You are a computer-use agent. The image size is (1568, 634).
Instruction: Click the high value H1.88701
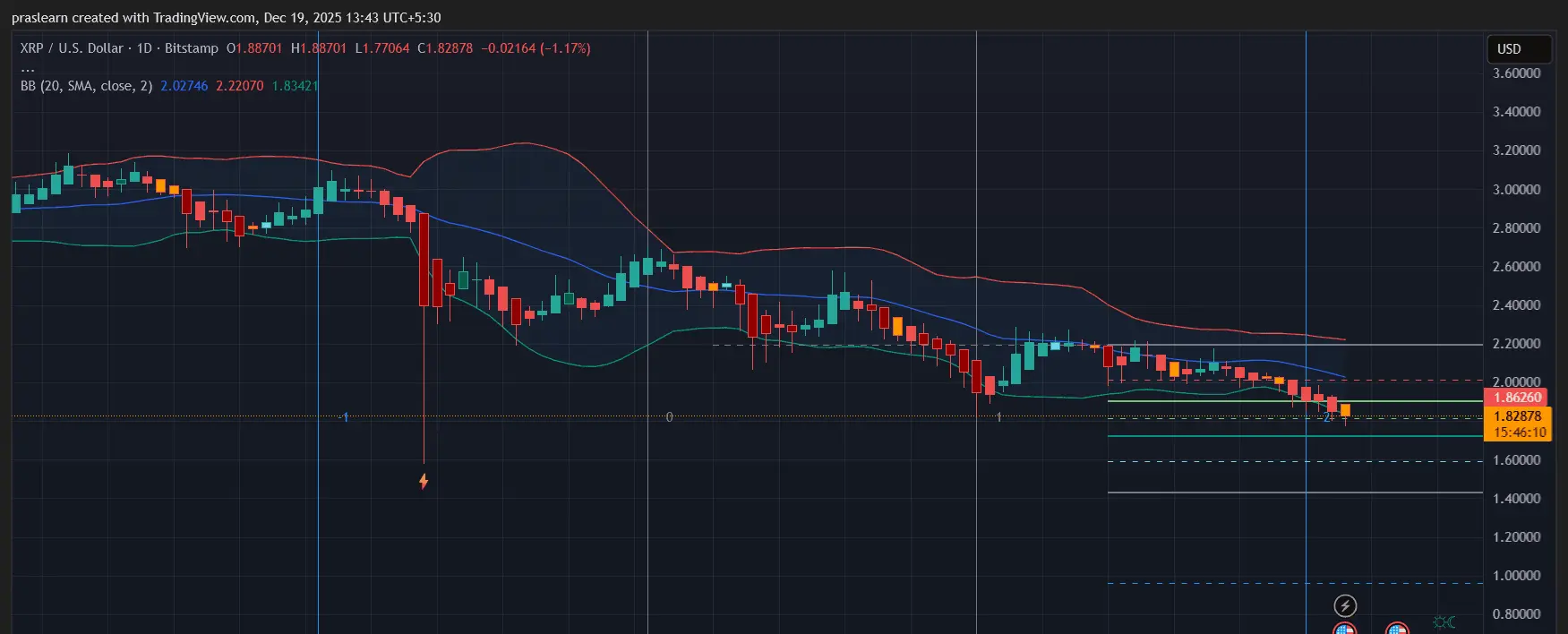coord(319,48)
